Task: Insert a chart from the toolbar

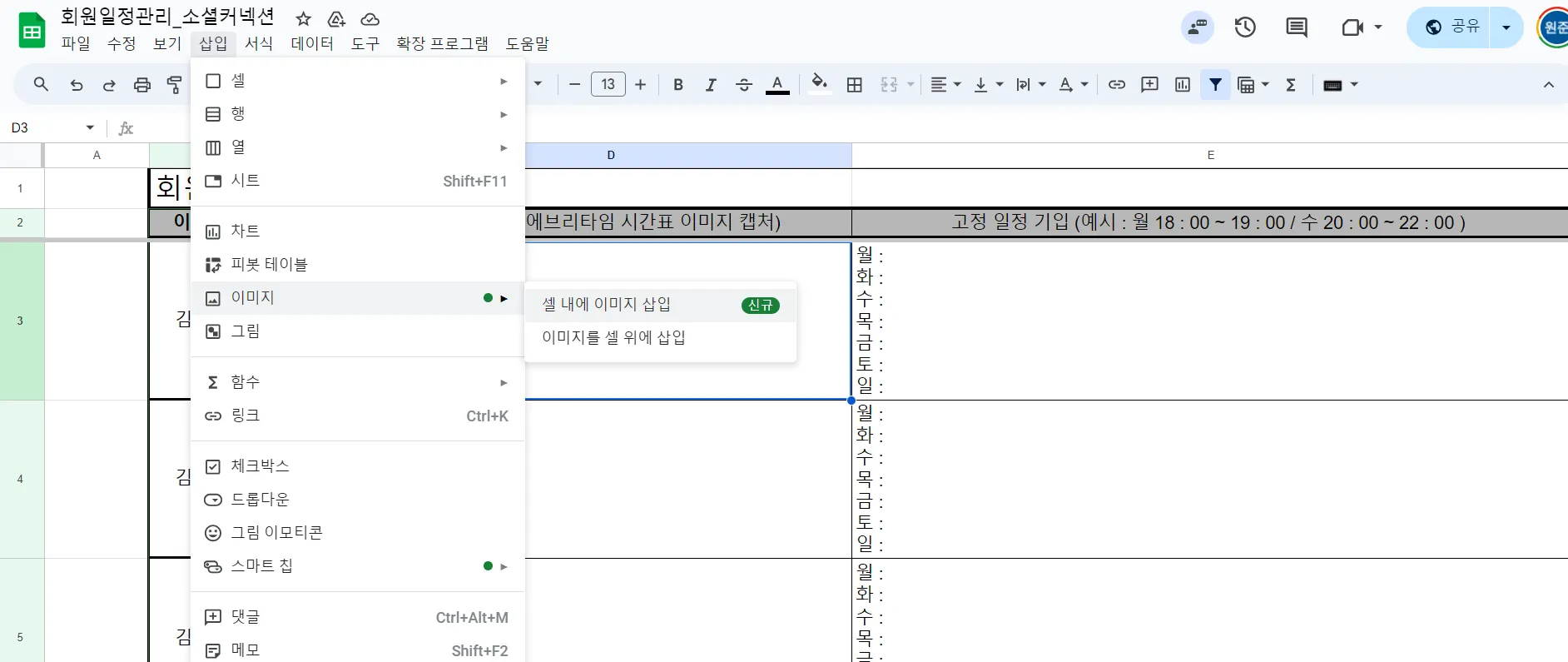Action: click(x=1183, y=84)
